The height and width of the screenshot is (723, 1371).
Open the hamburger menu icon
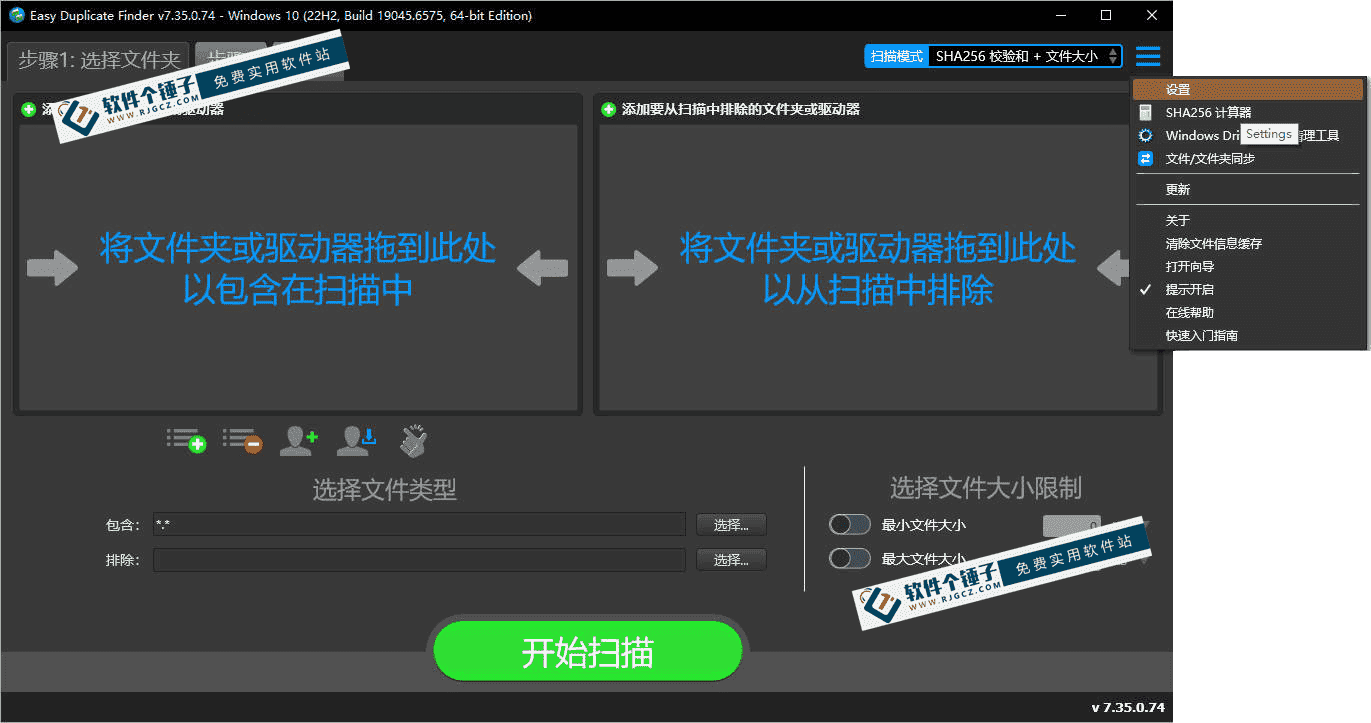click(1147, 56)
